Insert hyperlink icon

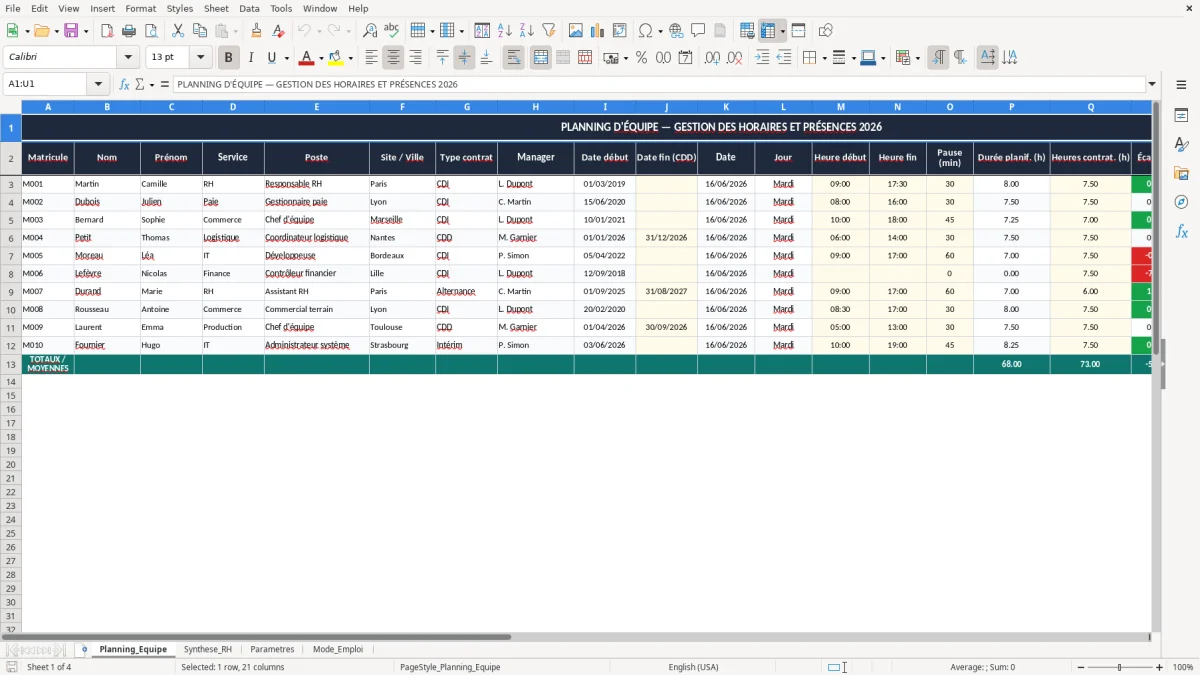pos(676,31)
